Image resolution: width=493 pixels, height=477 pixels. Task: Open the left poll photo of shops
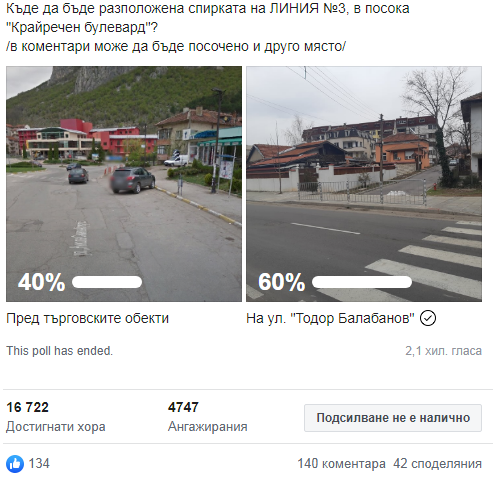tap(124, 184)
